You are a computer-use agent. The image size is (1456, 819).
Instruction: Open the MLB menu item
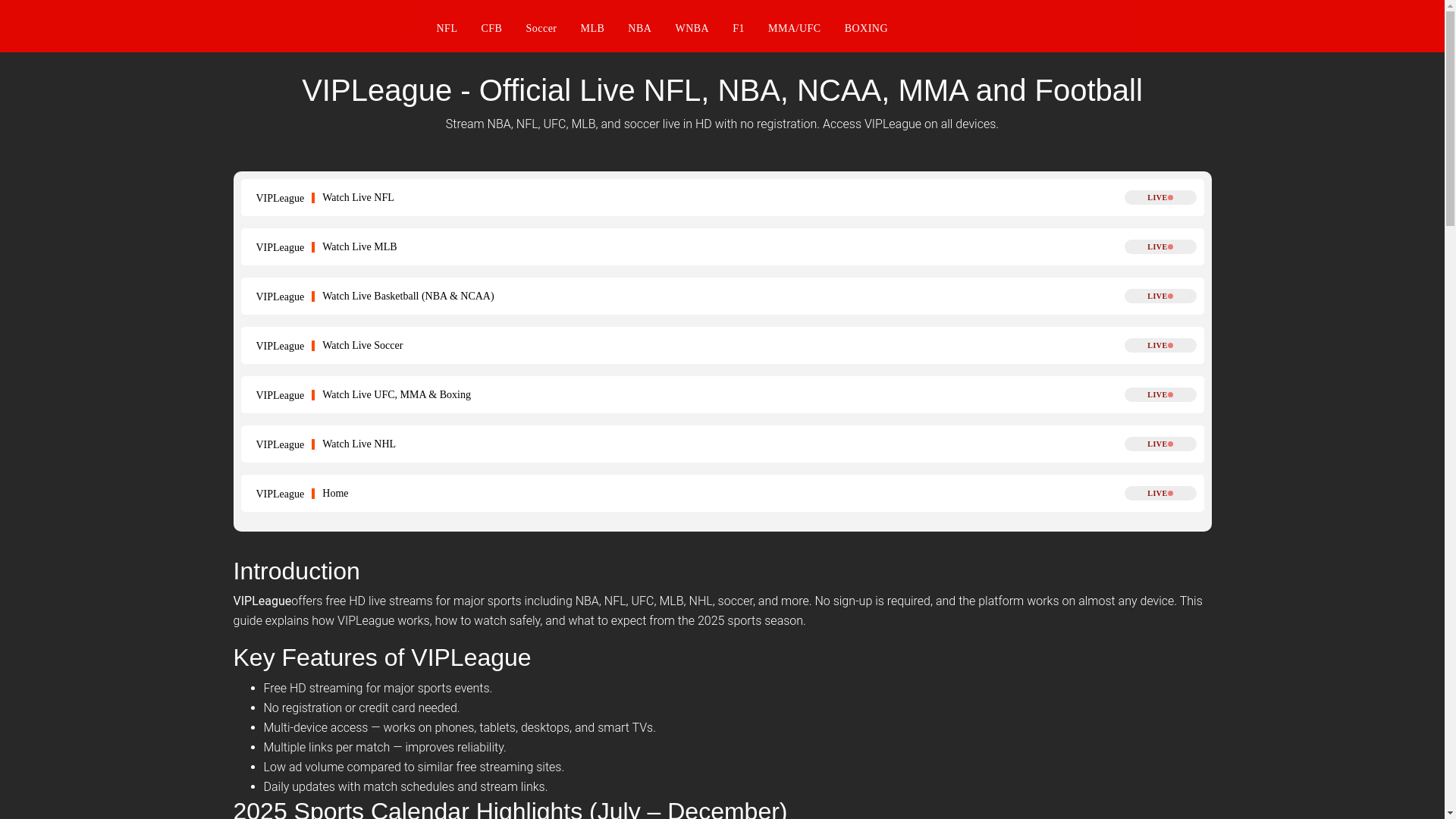click(592, 28)
